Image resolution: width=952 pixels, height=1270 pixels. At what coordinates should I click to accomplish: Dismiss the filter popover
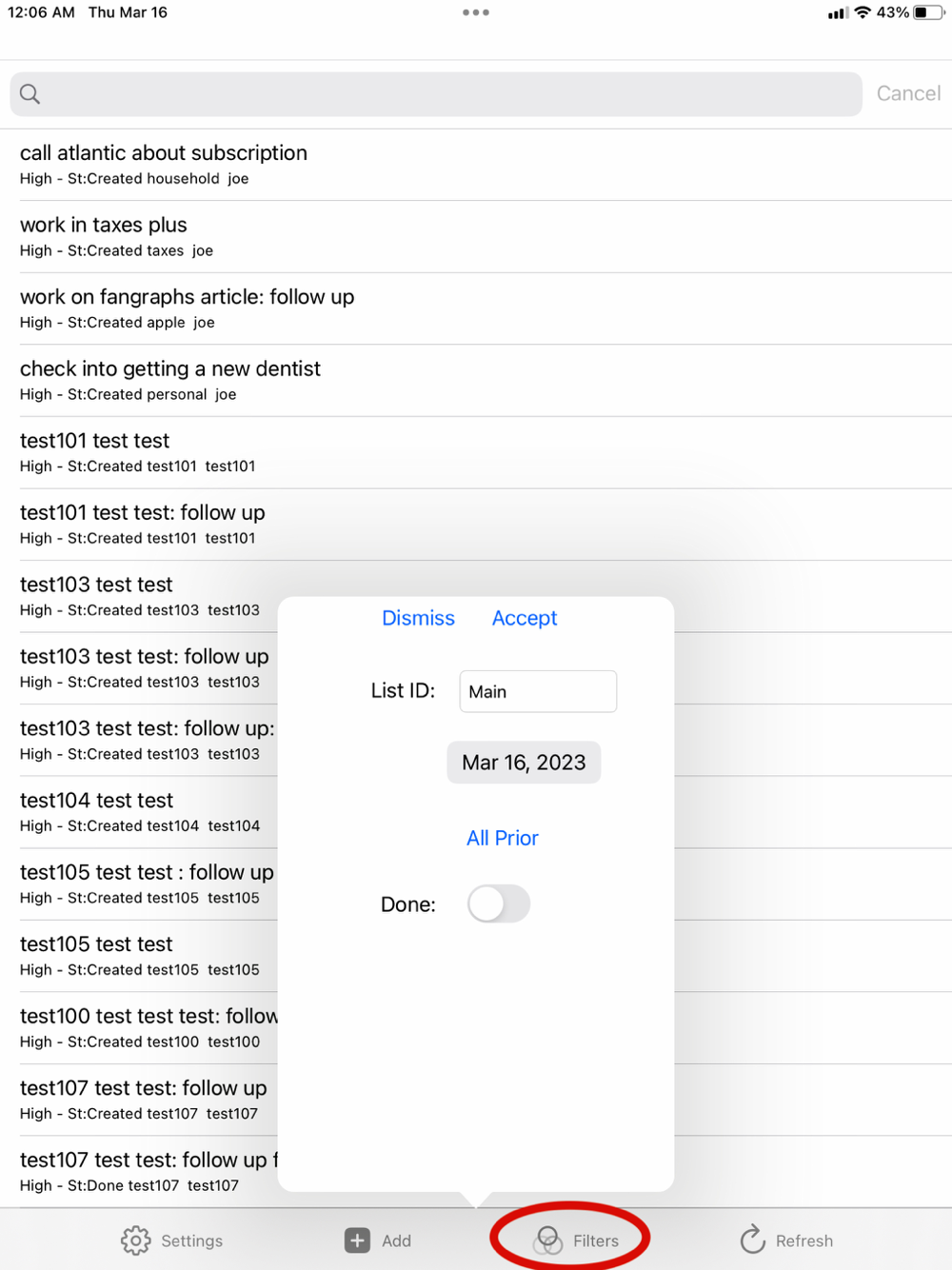click(x=418, y=618)
